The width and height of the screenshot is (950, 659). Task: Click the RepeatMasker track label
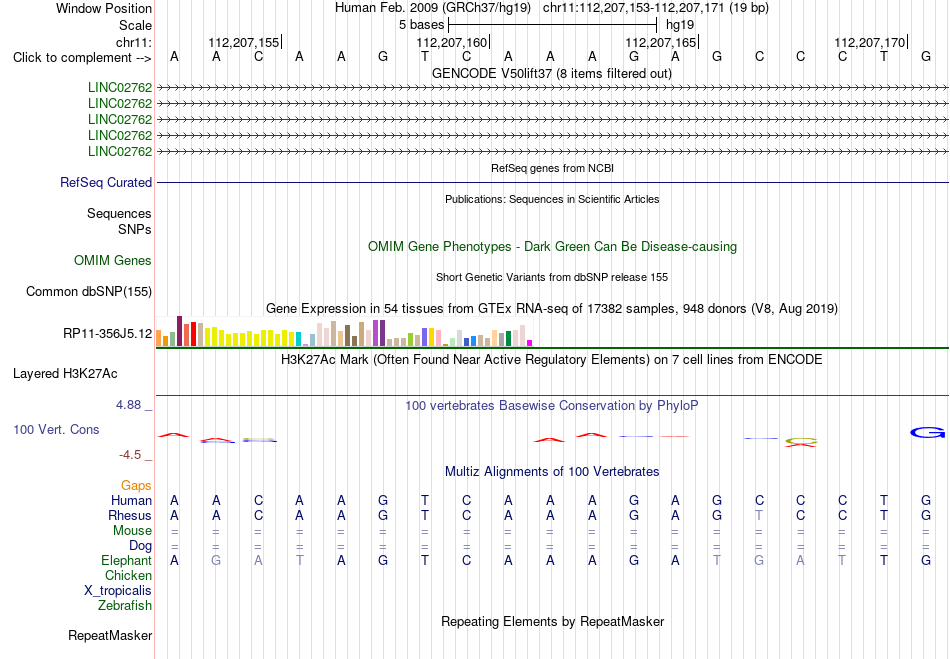point(110,635)
